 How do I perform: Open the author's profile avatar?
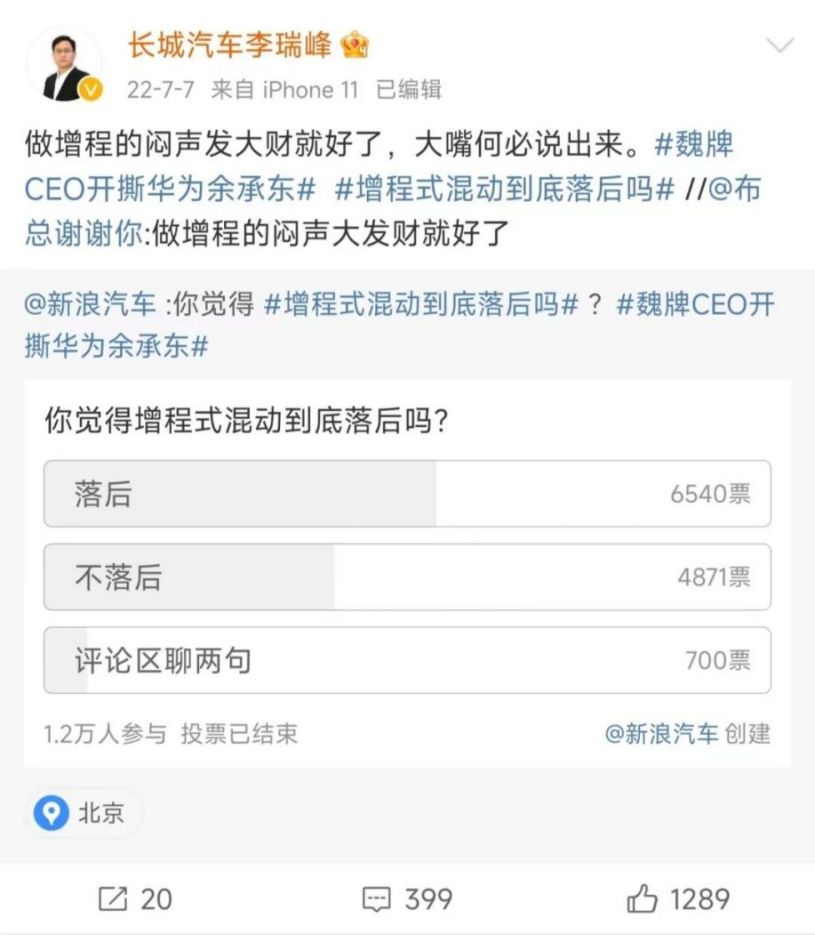[62, 64]
